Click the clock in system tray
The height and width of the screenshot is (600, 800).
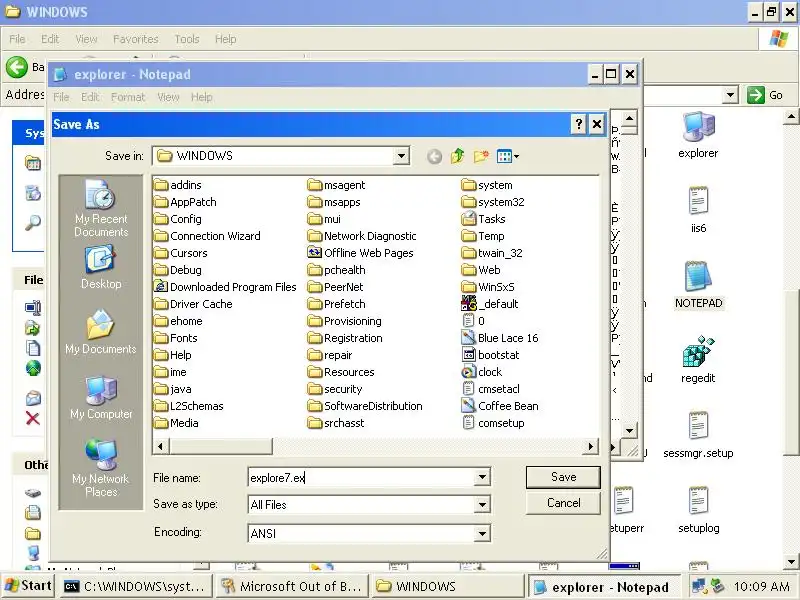coord(762,587)
